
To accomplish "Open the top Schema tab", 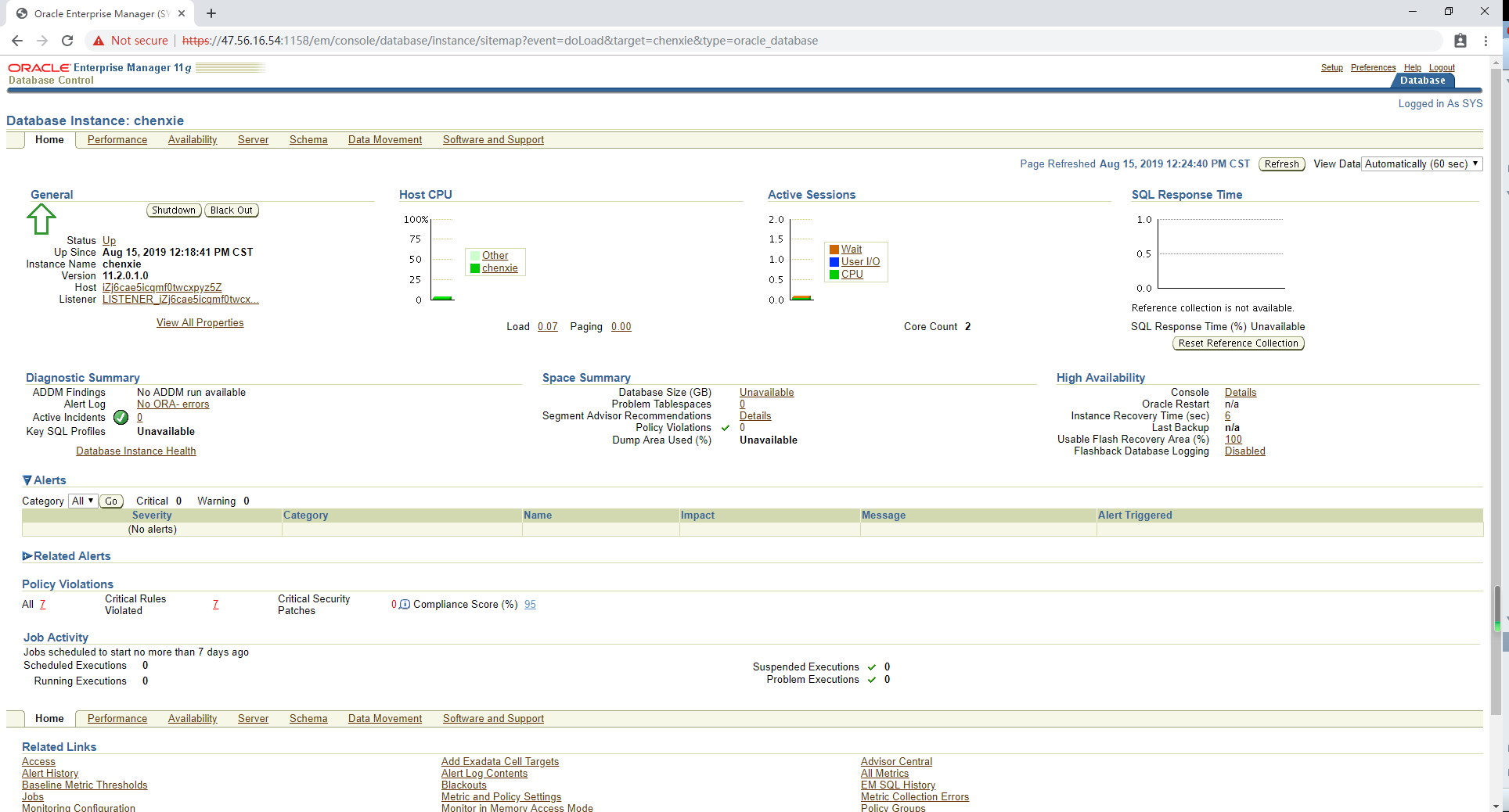I will pyautogui.click(x=308, y=140).
